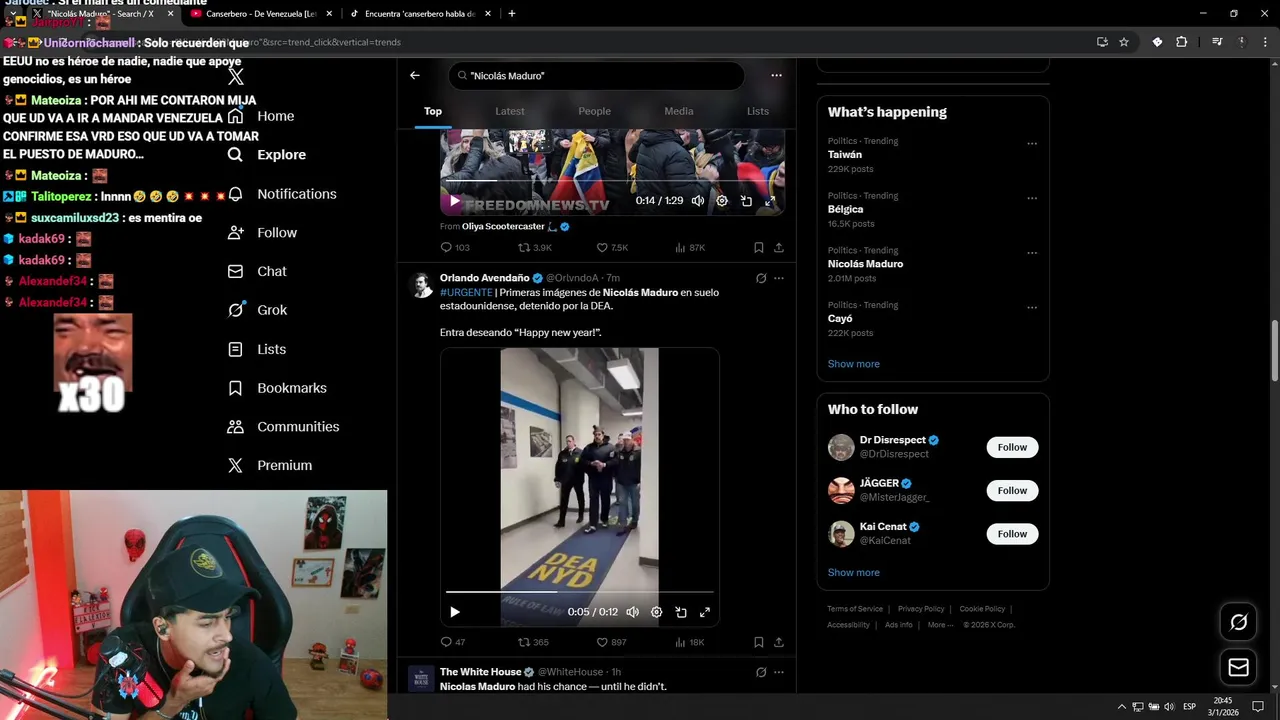Switch to Canserbero De Venezuela browser tab
The image size is (1280, 720).
tap(260, 14)
